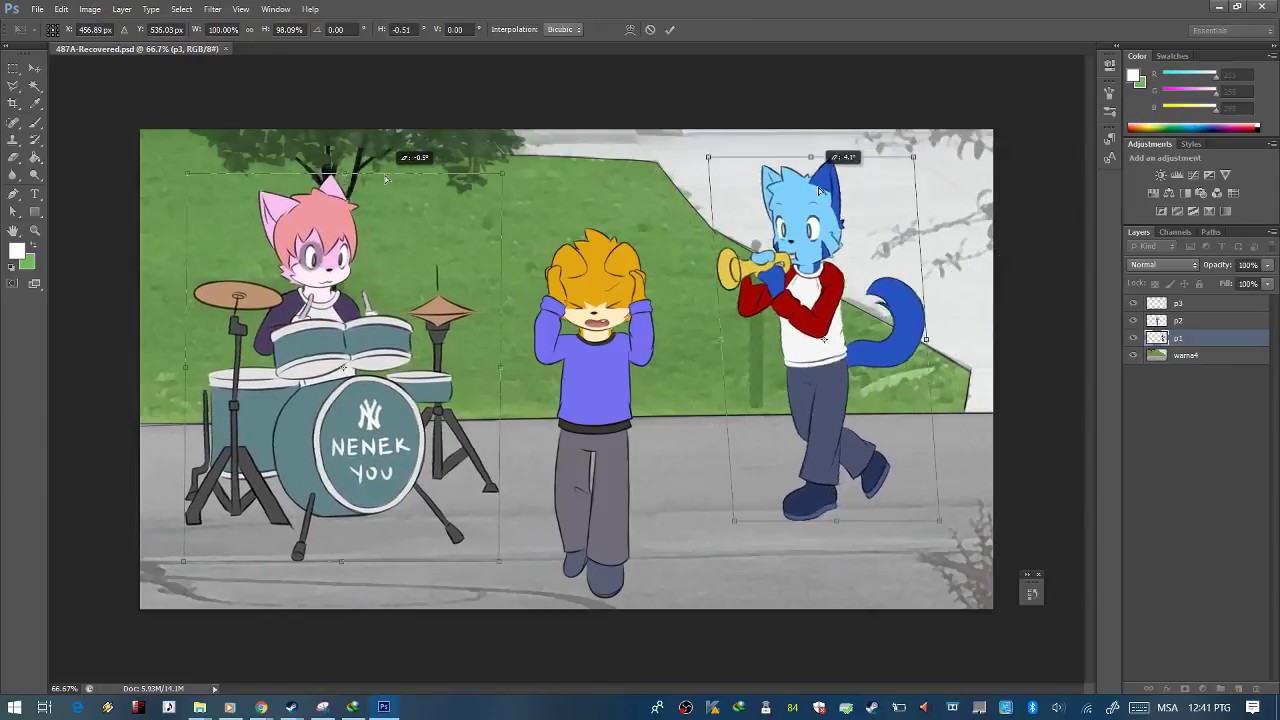This screenshot has width=1280, height=720.
Task: Select the Brush tool
Action: [x=34, y=123]
